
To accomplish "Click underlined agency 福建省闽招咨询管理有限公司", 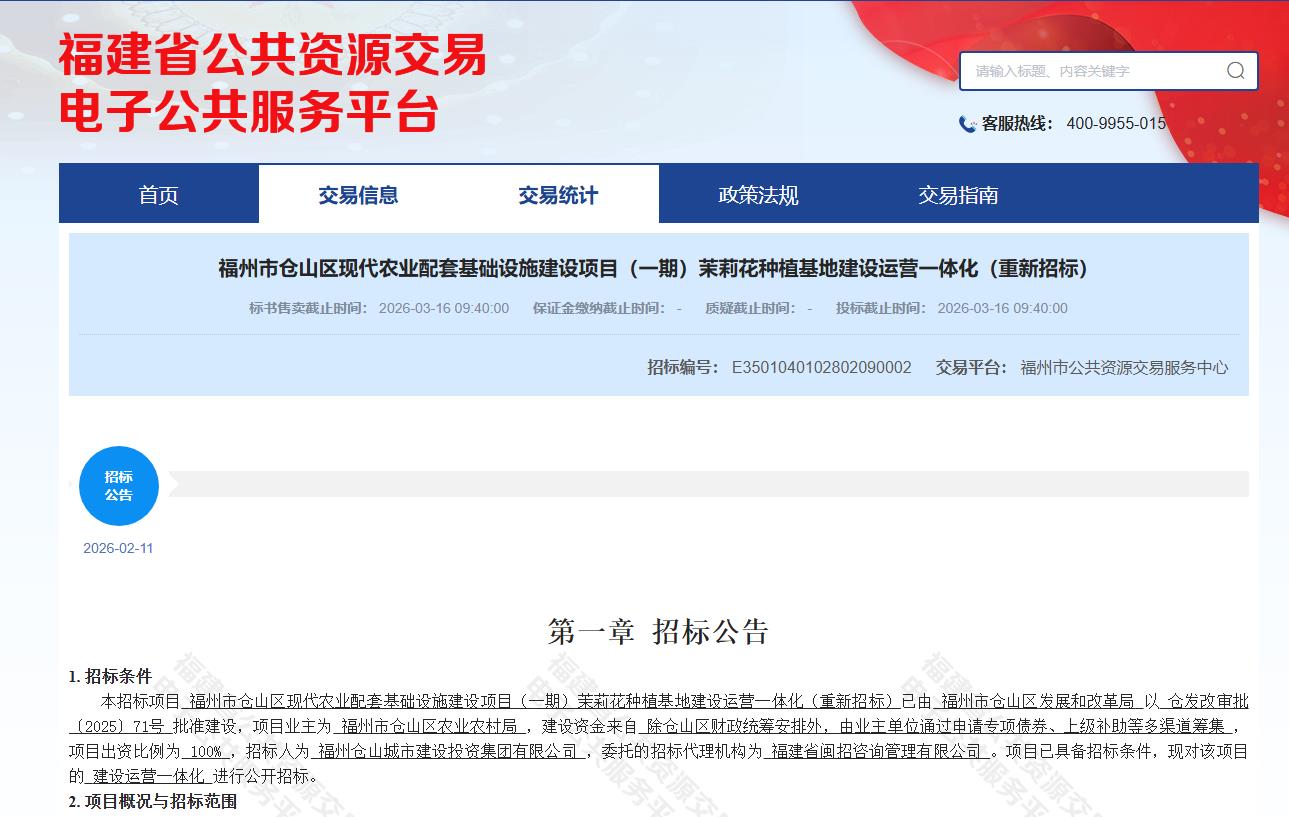I will pos(877,751).
